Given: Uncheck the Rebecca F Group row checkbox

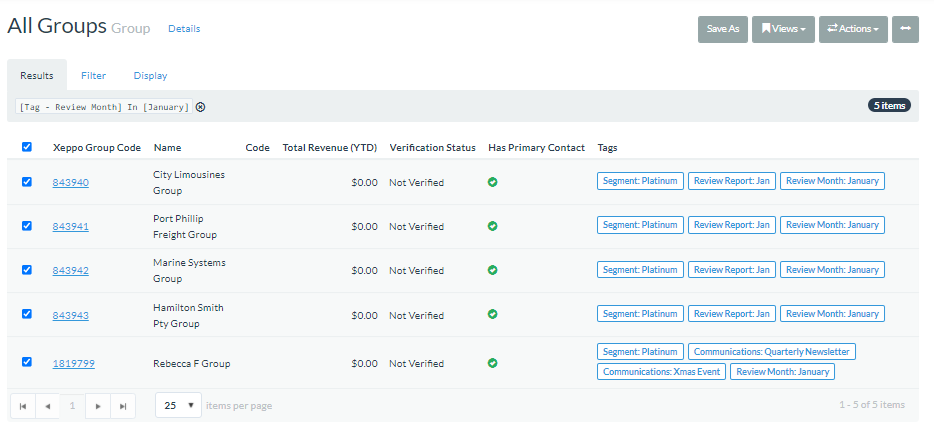Looking at the screenshot, I should click(x=27, y=362).
